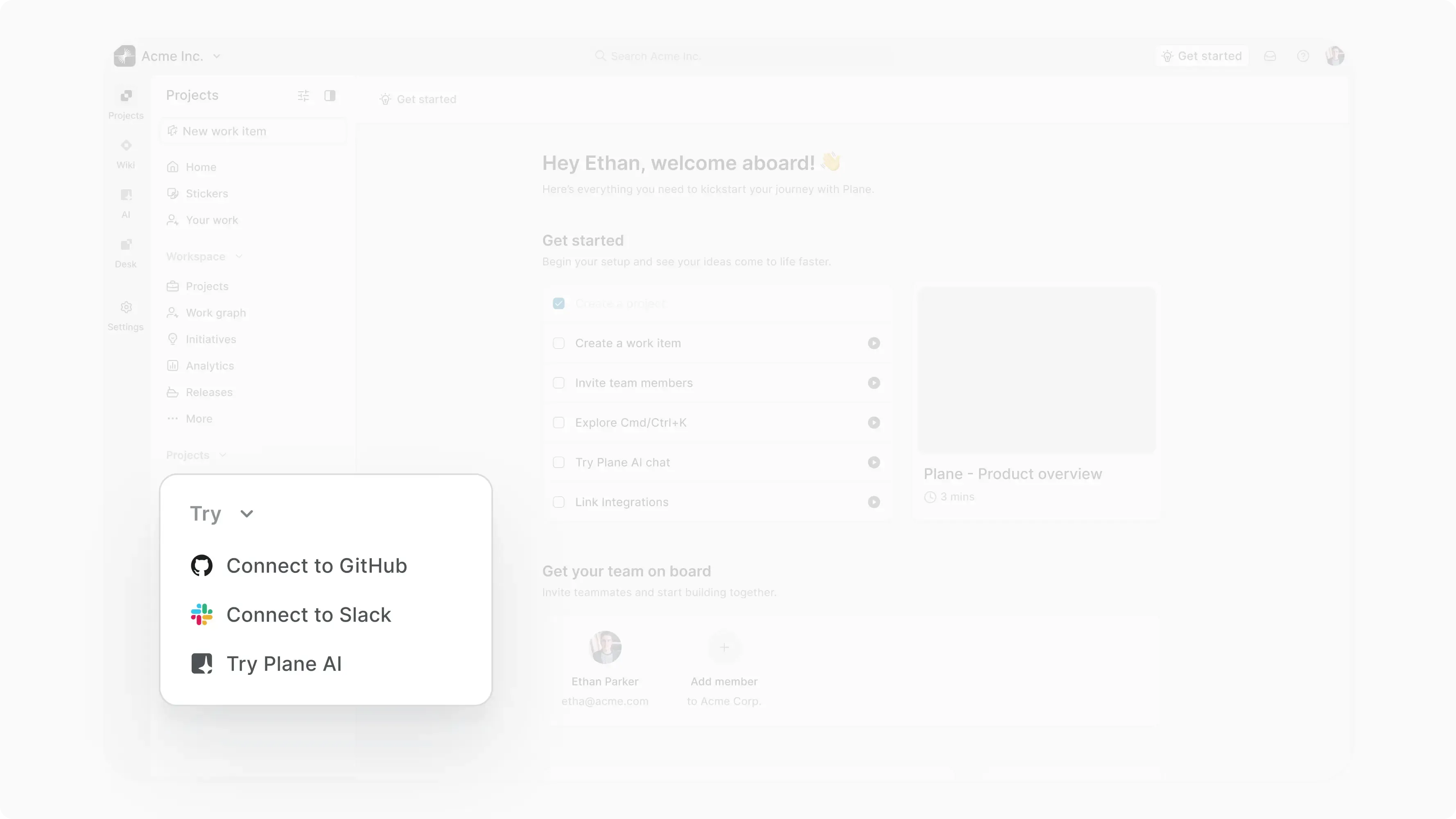Check the Invite team members checkbox
This screenshot has width=1456, height=819.
[558, 382]
